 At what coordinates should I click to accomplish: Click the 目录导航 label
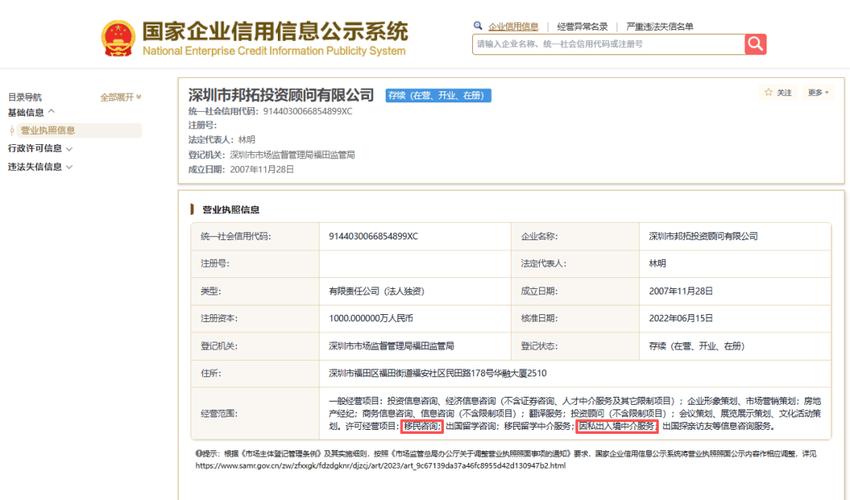[24, 97]
